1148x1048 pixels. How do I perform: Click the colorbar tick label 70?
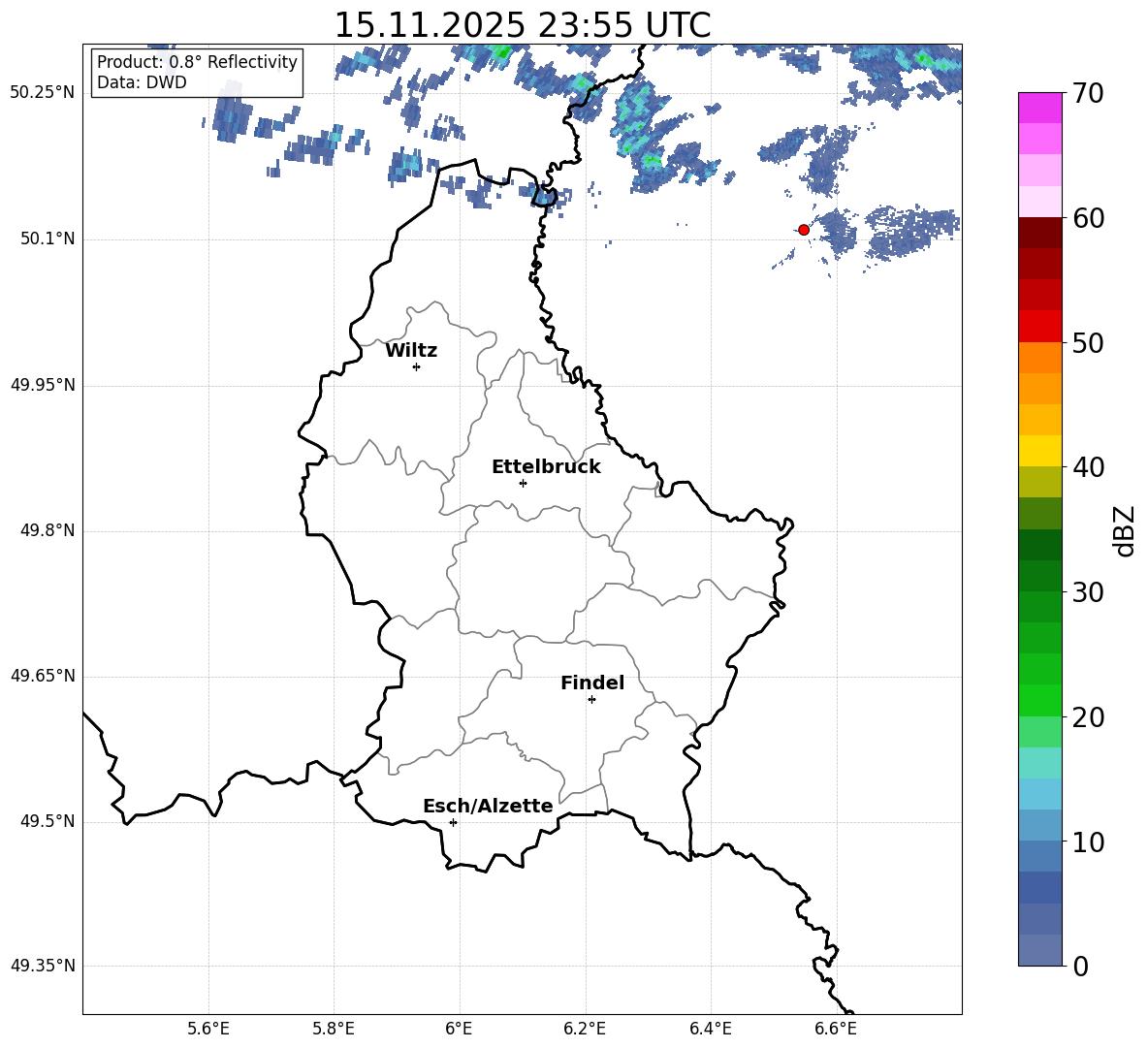(x=1087, y=93)
